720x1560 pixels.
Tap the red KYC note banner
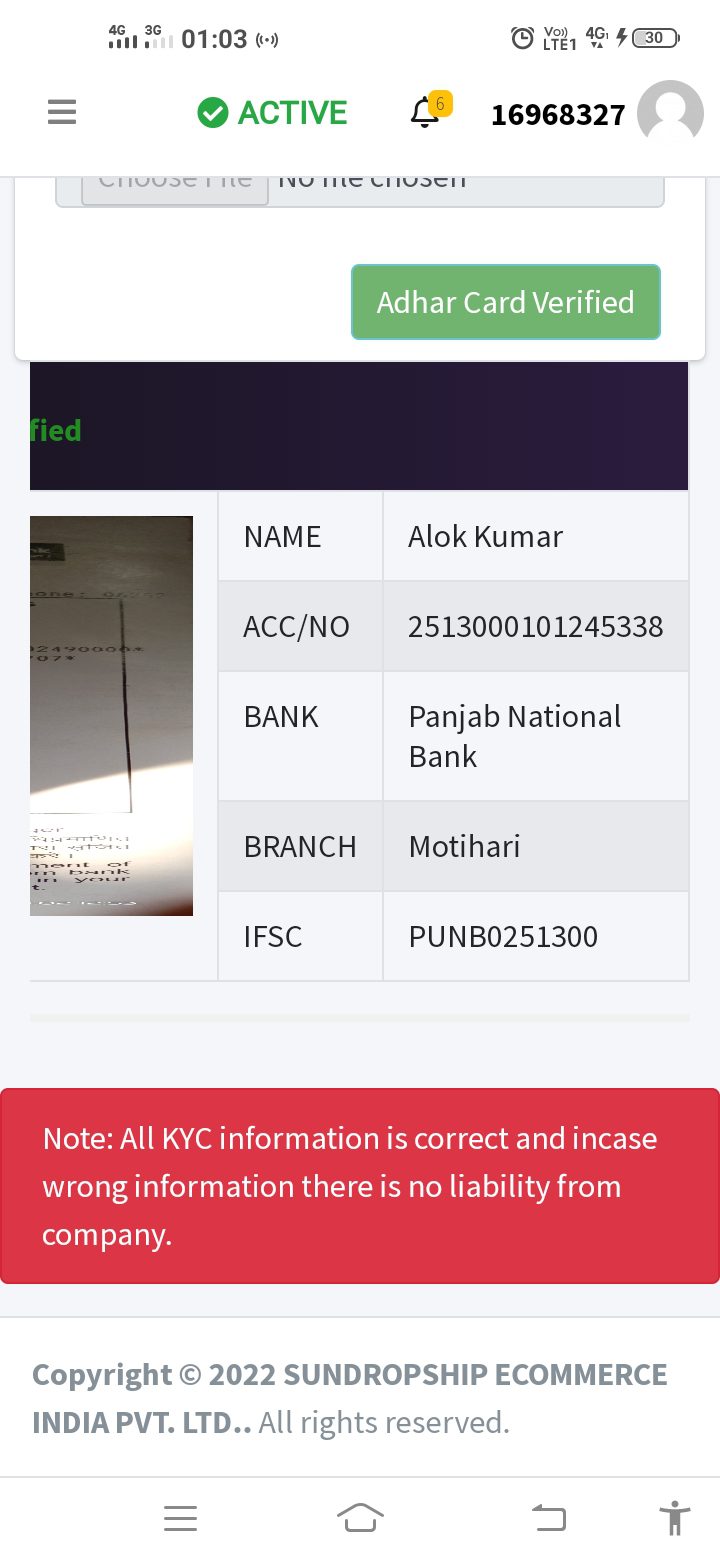click(360, 1186)
